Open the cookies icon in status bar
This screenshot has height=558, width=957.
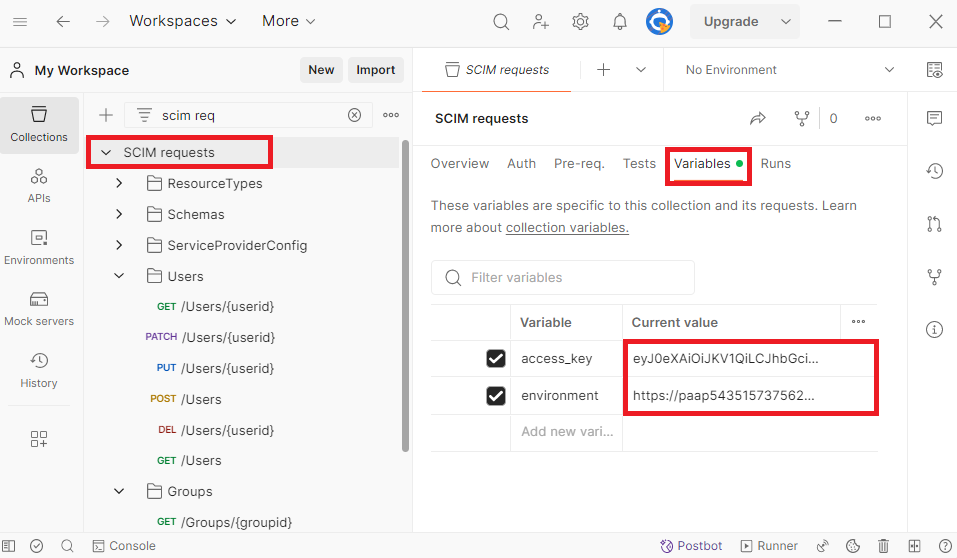853,546
